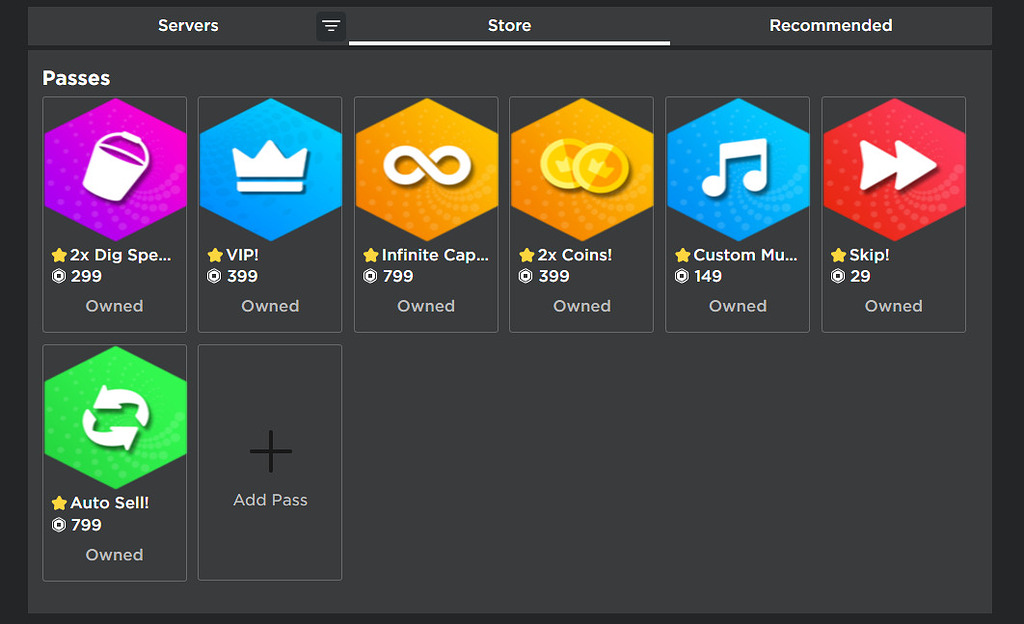Open the Recommended tab
This screenshot has height=624, width=1024.
[x=830, y=25]
